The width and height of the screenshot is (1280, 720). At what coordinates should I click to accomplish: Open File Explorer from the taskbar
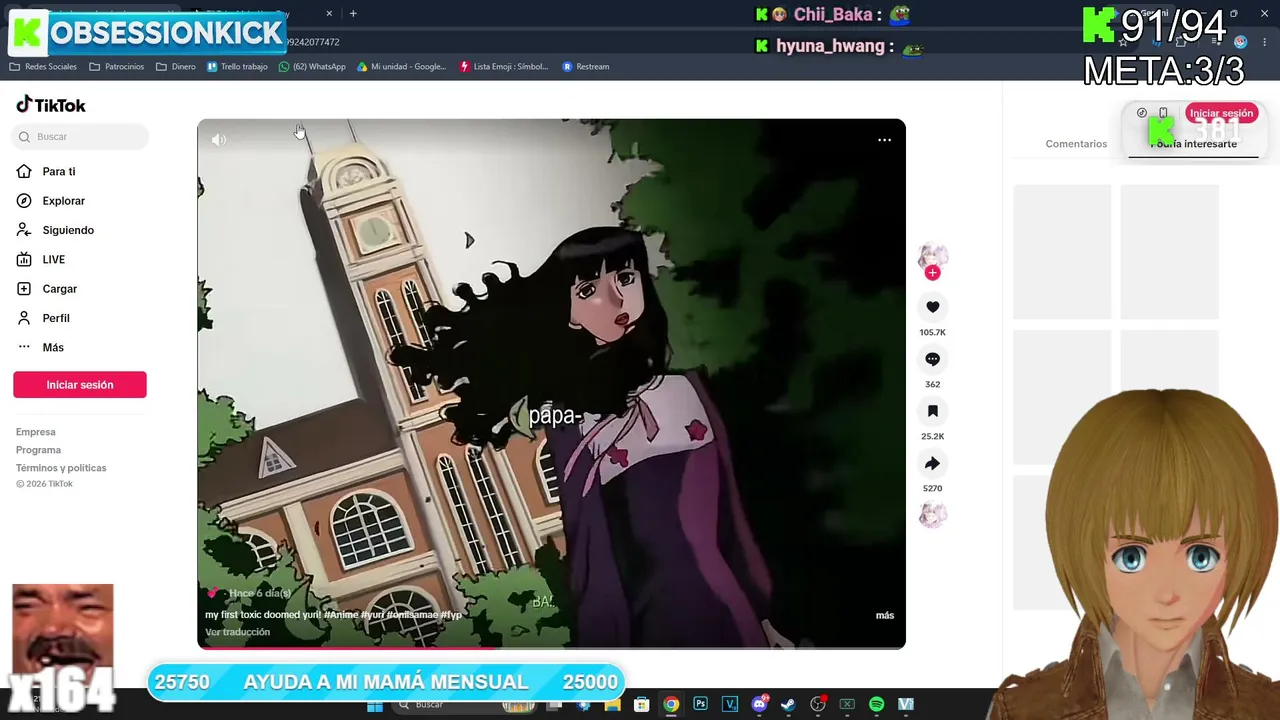pos(612,705)
